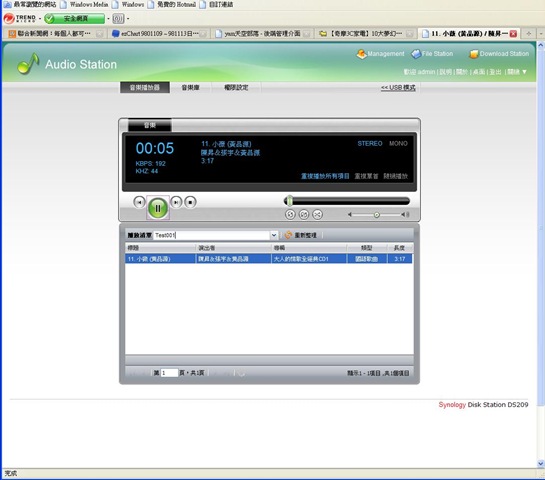The image size is (545, 480).
Task: Click the Trend Micro toolbar logo
Action: pos(20,18)
